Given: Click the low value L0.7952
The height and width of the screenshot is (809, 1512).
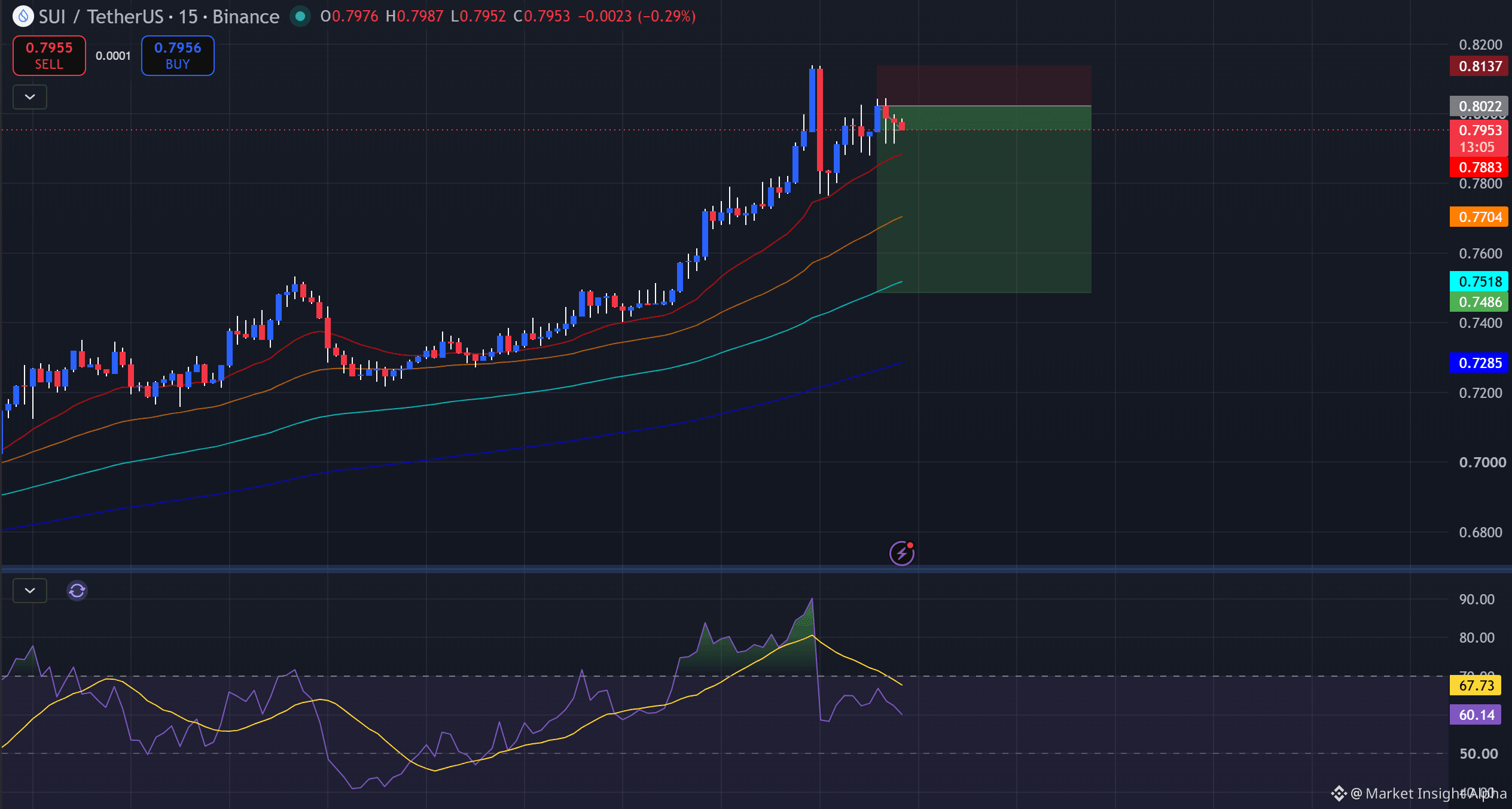Looking at the screenshot, I should point(478,16).
